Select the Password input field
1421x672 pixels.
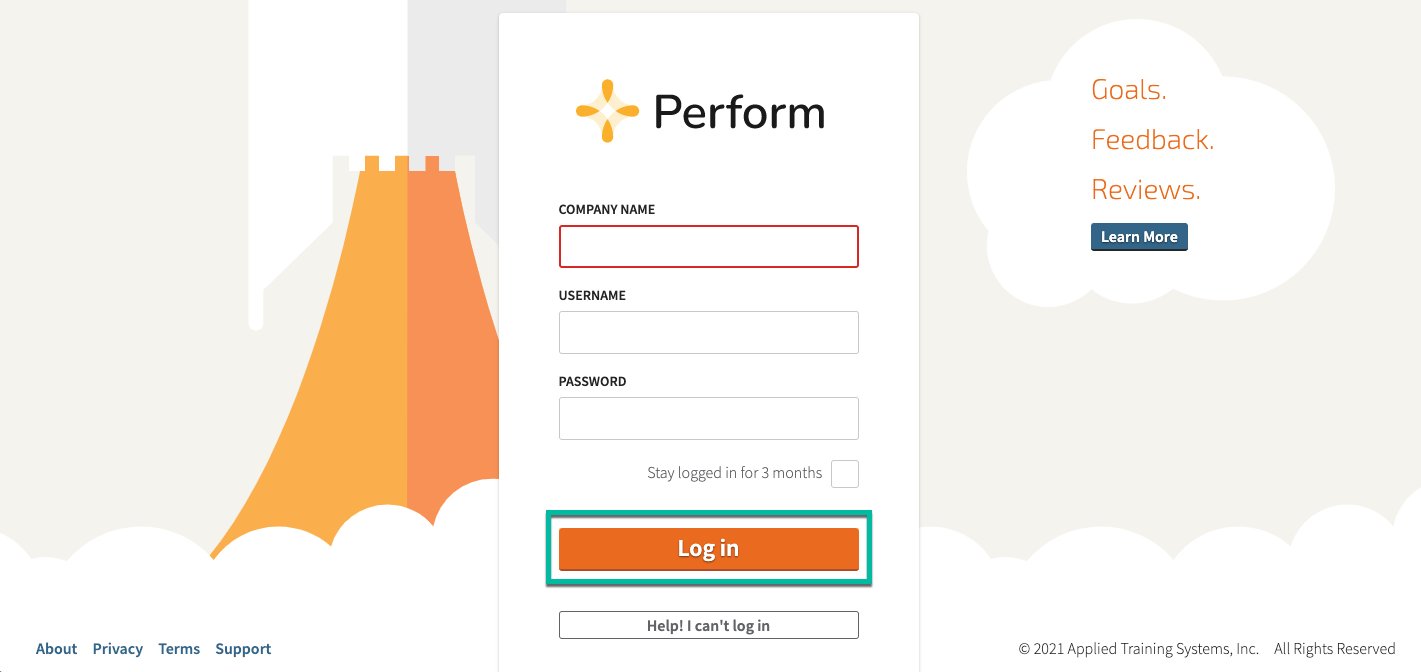pos(708,418)
